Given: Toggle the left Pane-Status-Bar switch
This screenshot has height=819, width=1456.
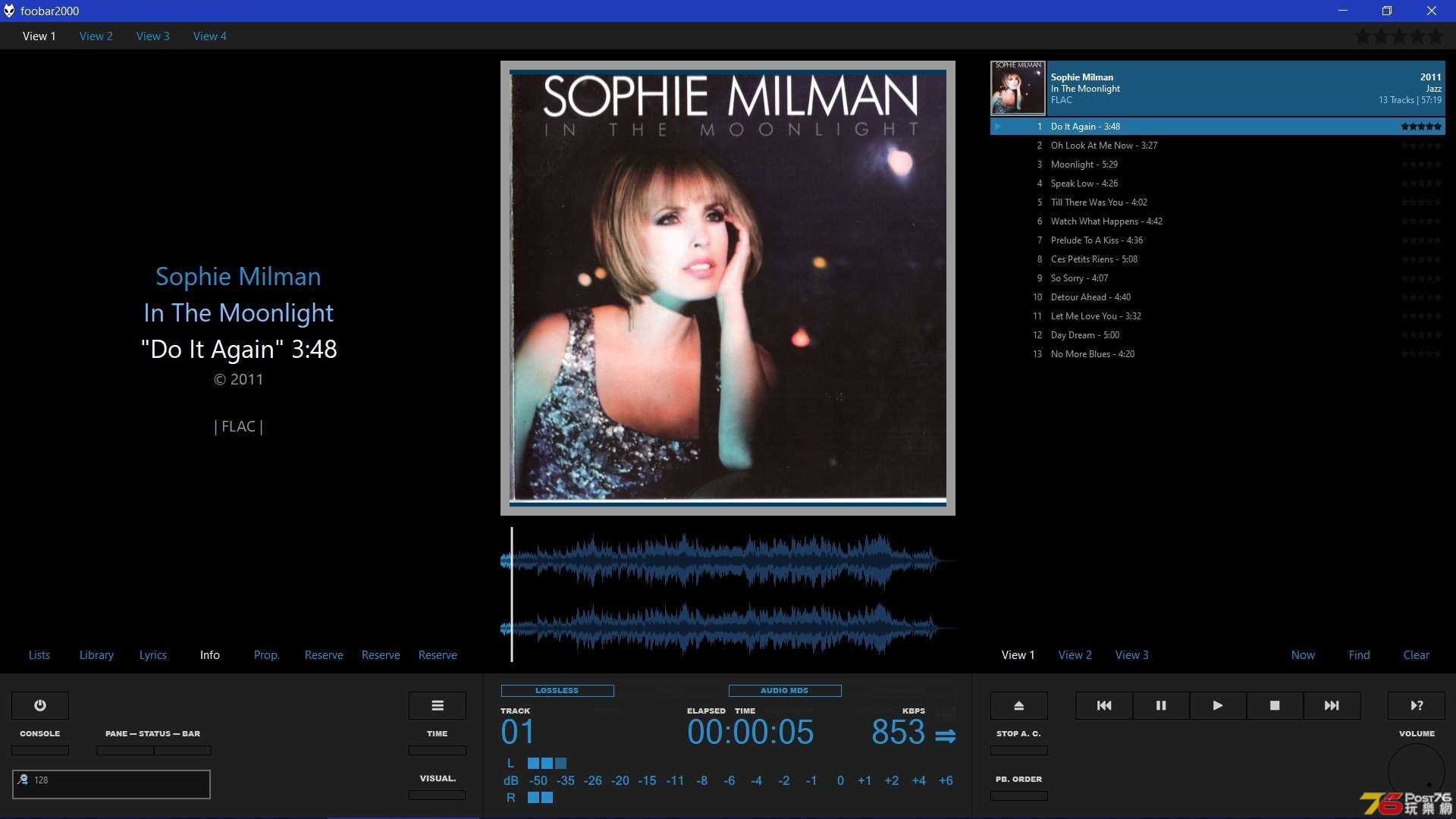Looking at the screenshot, I should [x=125, y=750].
